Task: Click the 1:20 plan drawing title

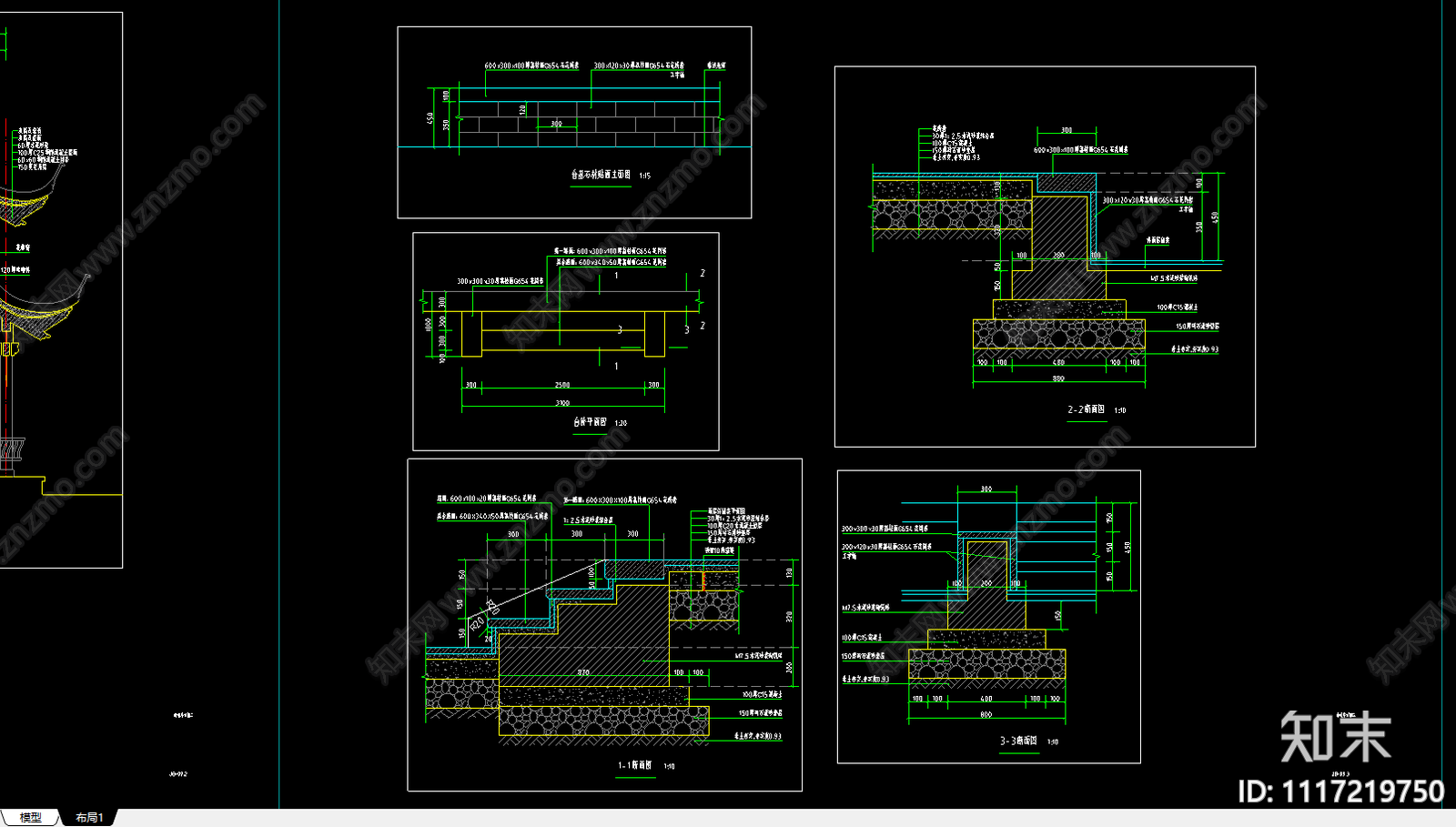Action: 590,422
